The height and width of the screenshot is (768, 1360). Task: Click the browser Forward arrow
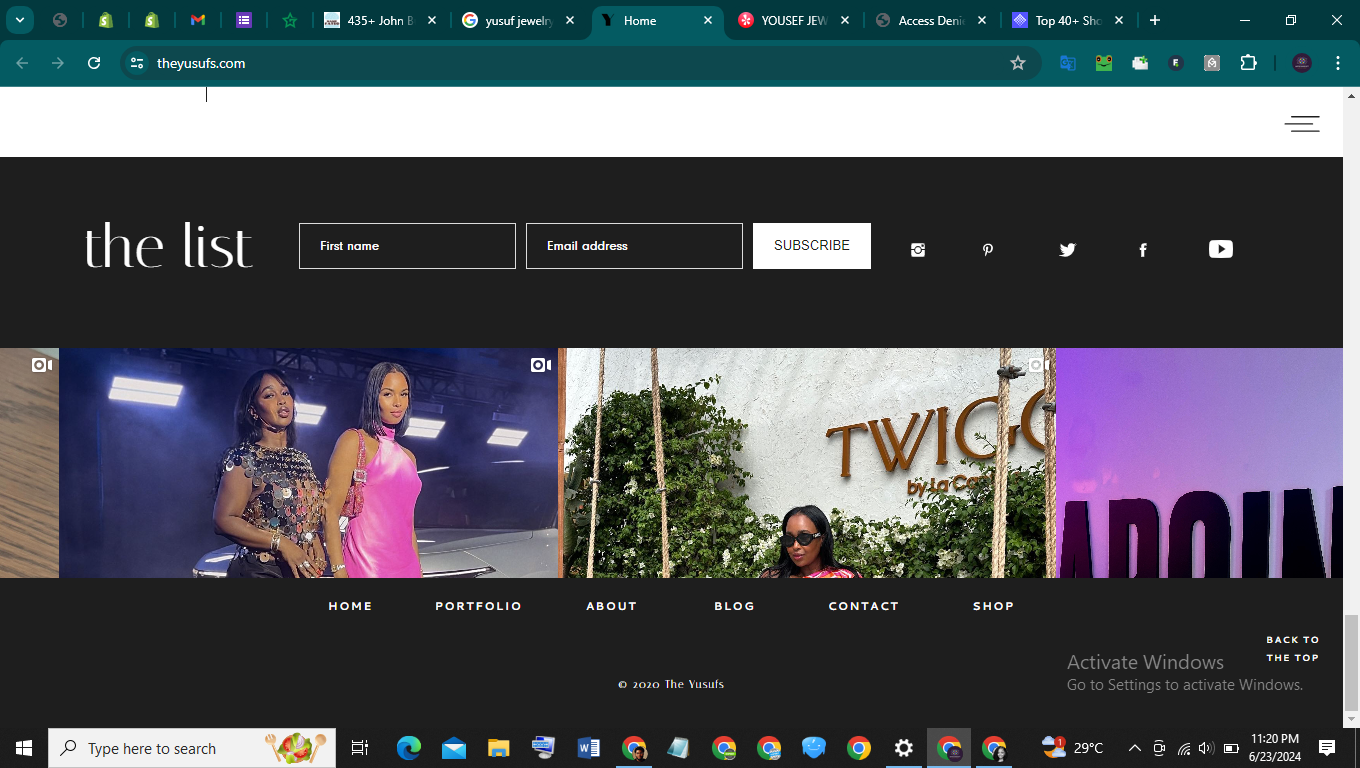[x=58, y=63]
